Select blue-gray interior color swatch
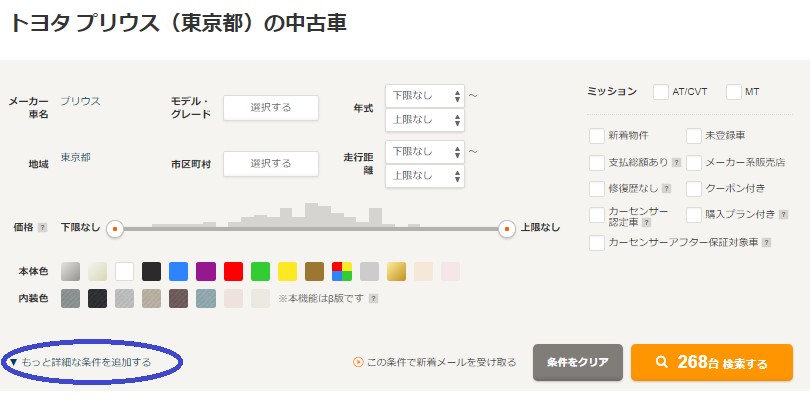Viewport: 810px width, 420px height. 206,299
